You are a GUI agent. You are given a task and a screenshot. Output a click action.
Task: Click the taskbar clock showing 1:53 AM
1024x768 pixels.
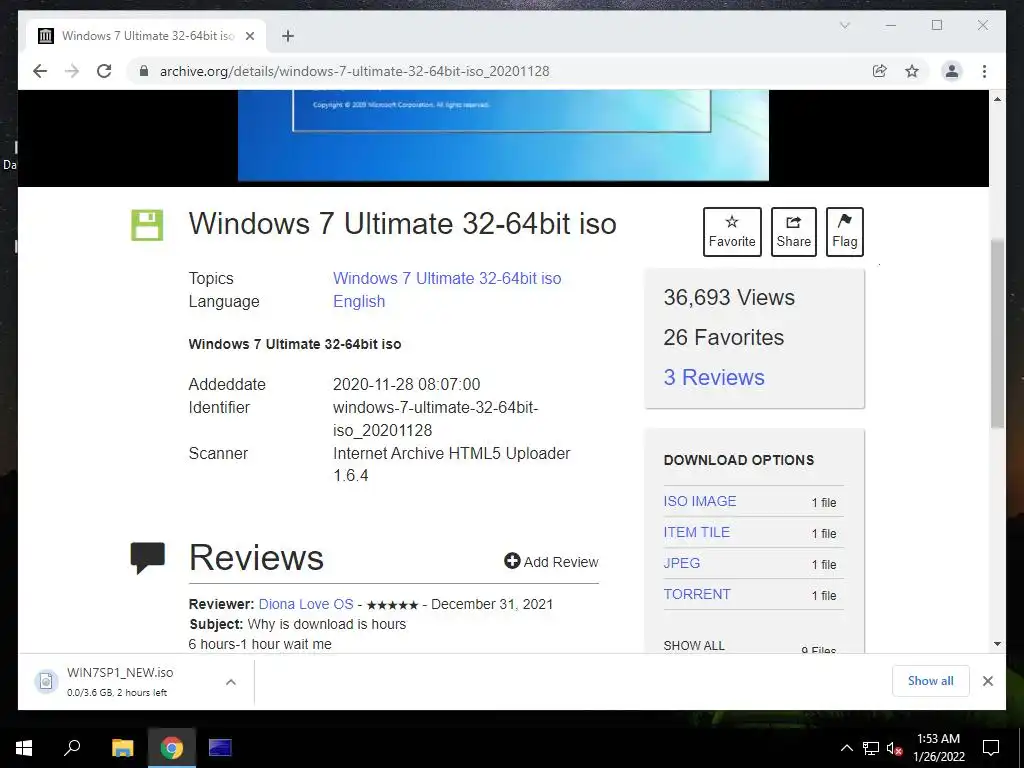(x=939, y=748)
